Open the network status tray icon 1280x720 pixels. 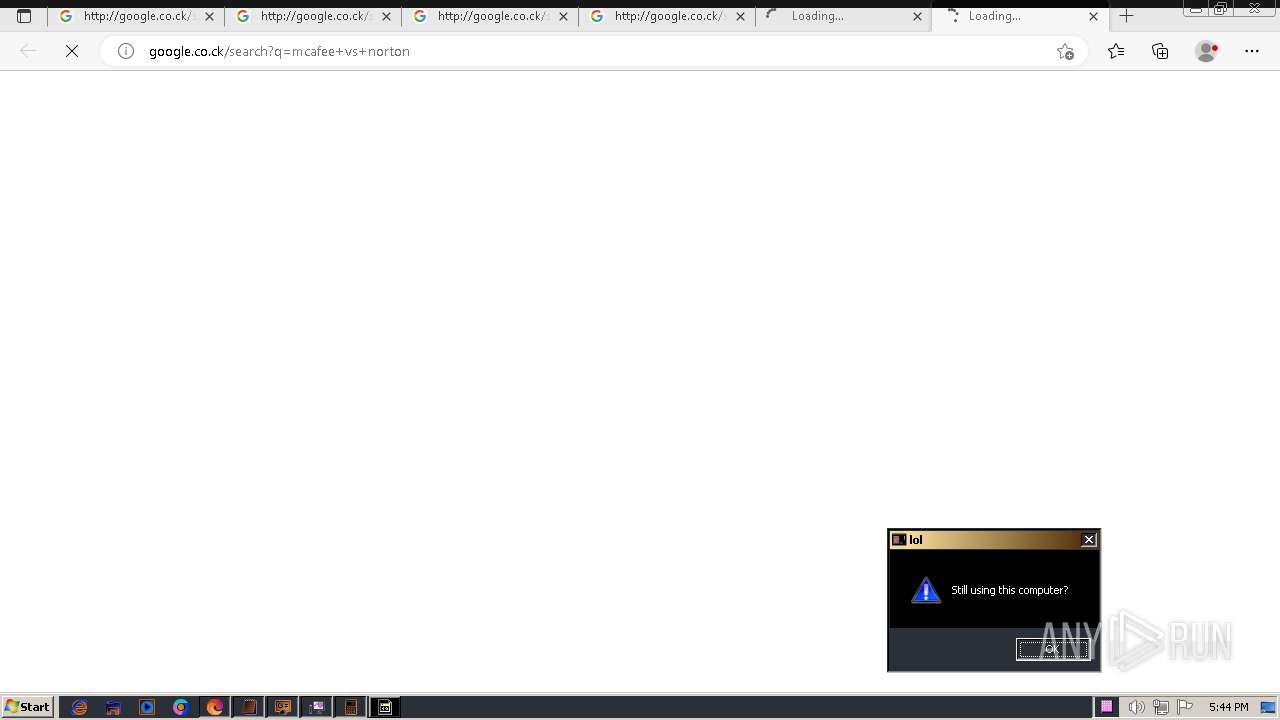coord(1161,707)
